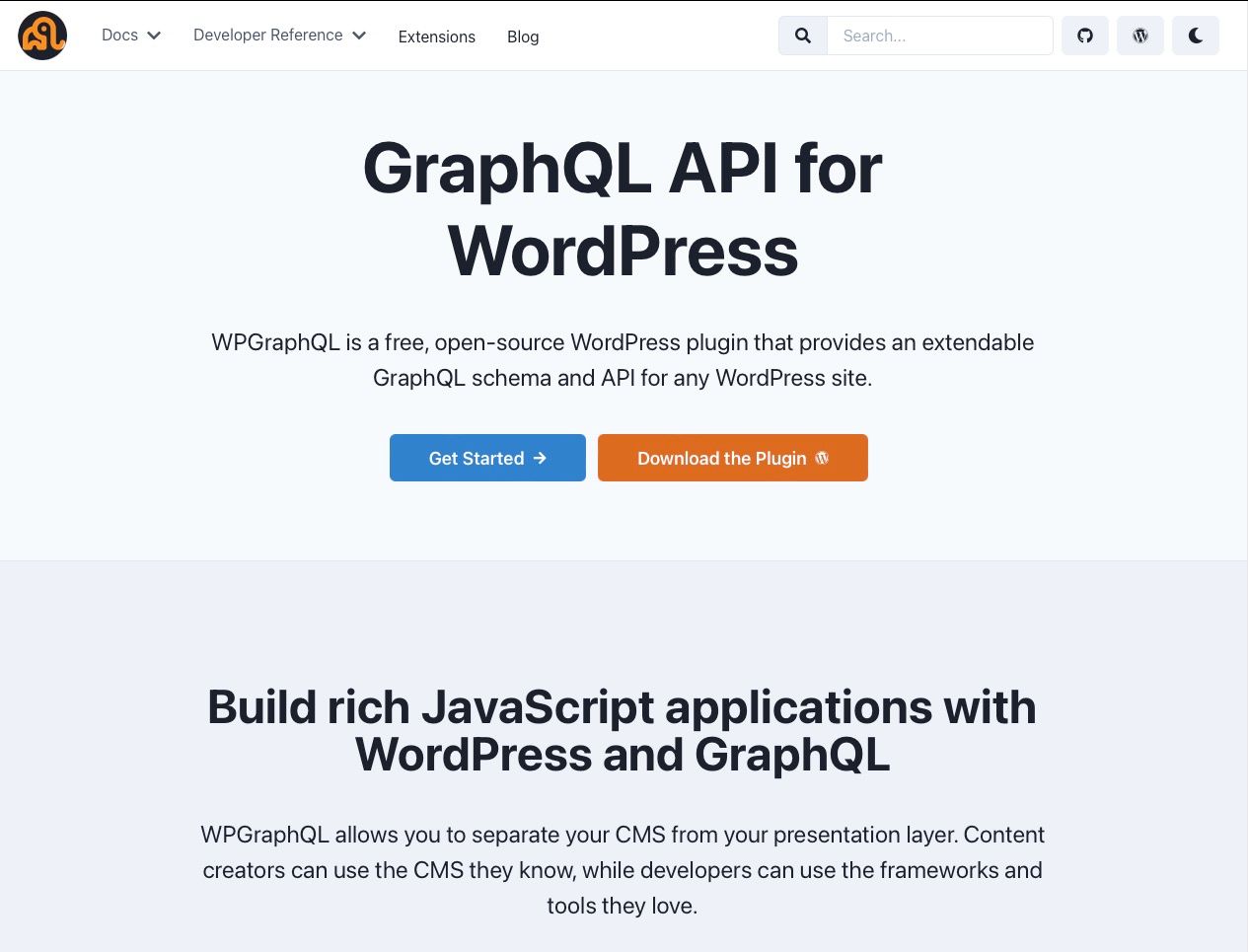Open the Blog link
This screenshot has width=1248, height=952.
tap(523, 37)
